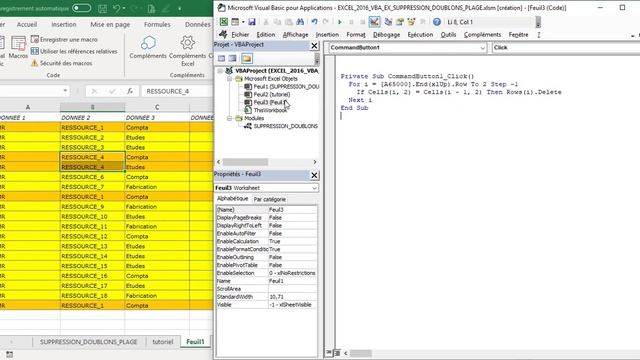Click the Find binoculars icon in VBA toolbar
This screenshot has height=360, width=640.
click(x=300, y=22)
